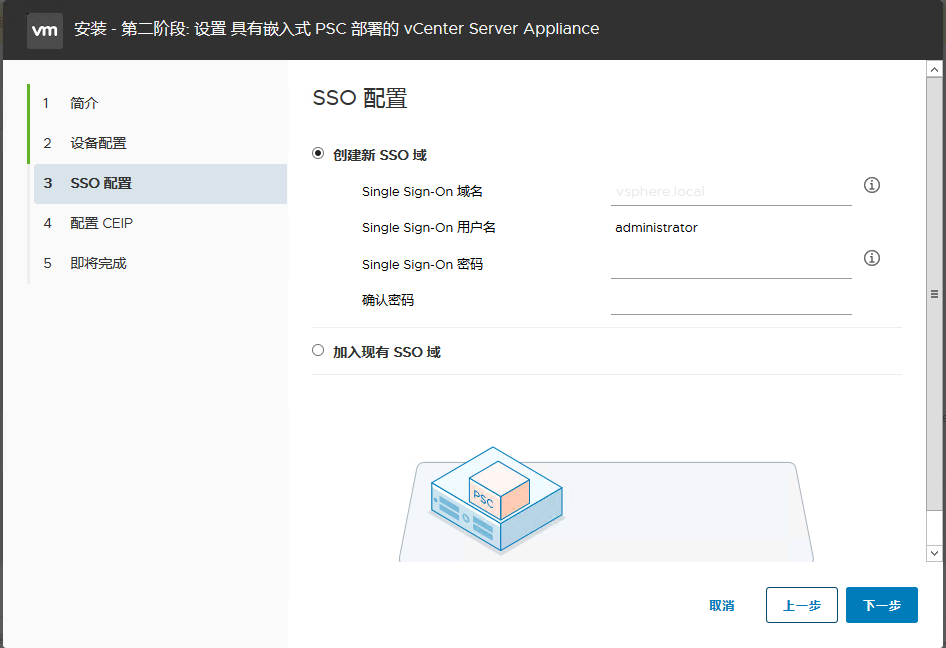946x648 pixels.
Task: Click the Single Sign-On 用户名 label
Action: pyautogui.click(x=428, y=227)
